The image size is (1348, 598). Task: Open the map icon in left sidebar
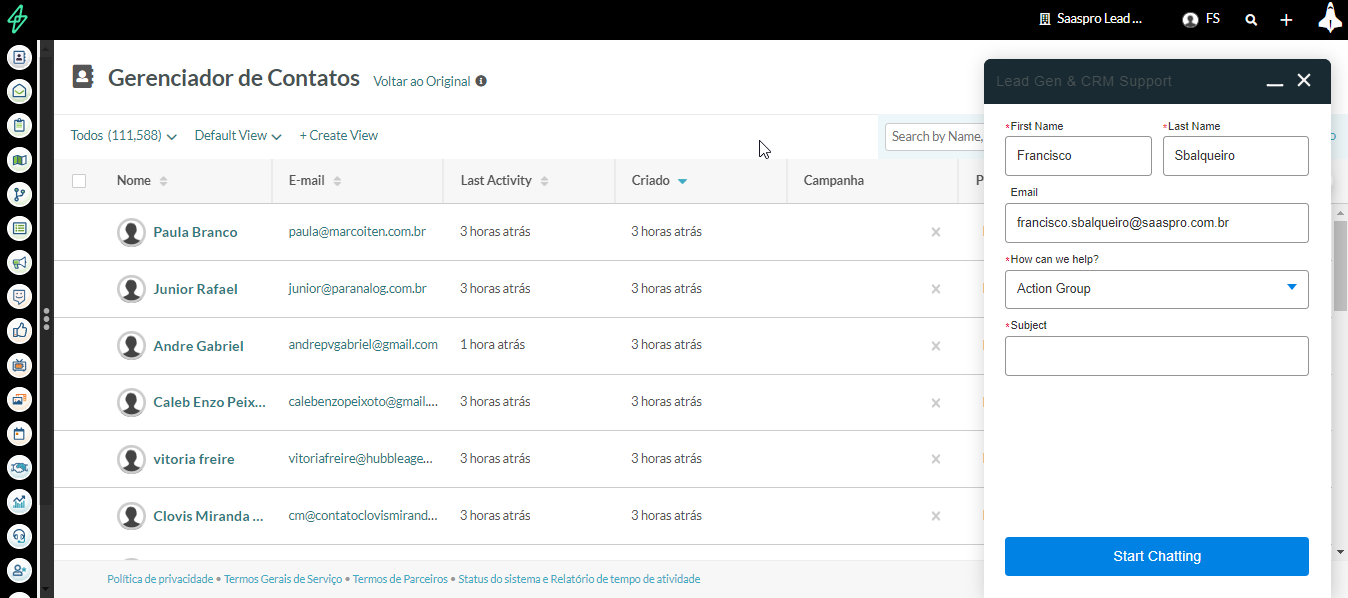coord(19,160)
